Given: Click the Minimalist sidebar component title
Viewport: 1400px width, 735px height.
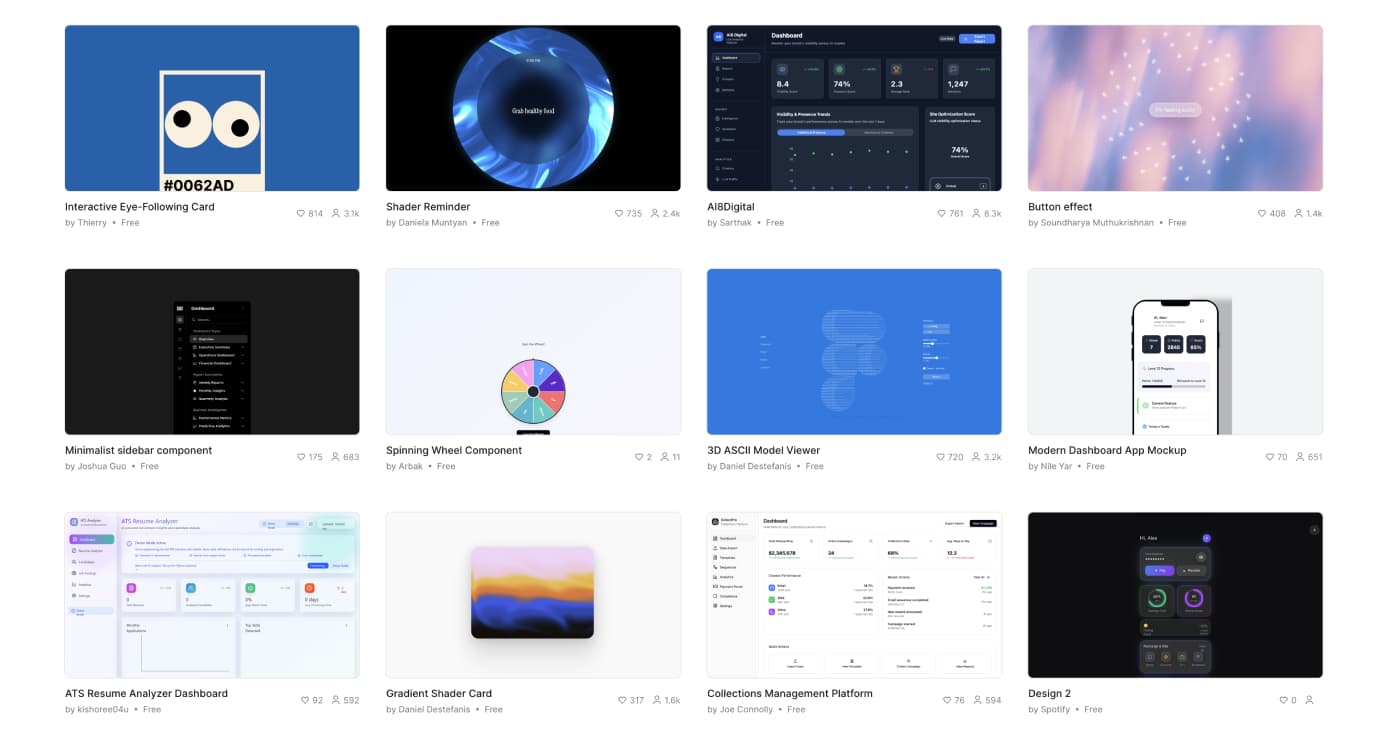Looking at the screenshot, I should tap(138, 450).
